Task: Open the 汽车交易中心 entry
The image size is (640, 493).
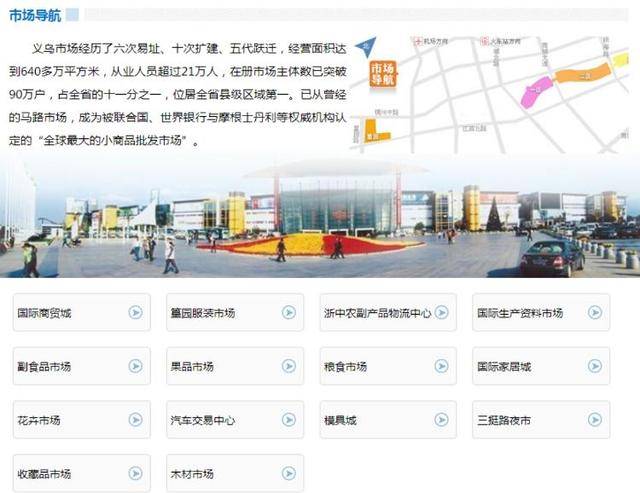Action: click(235, 420)
